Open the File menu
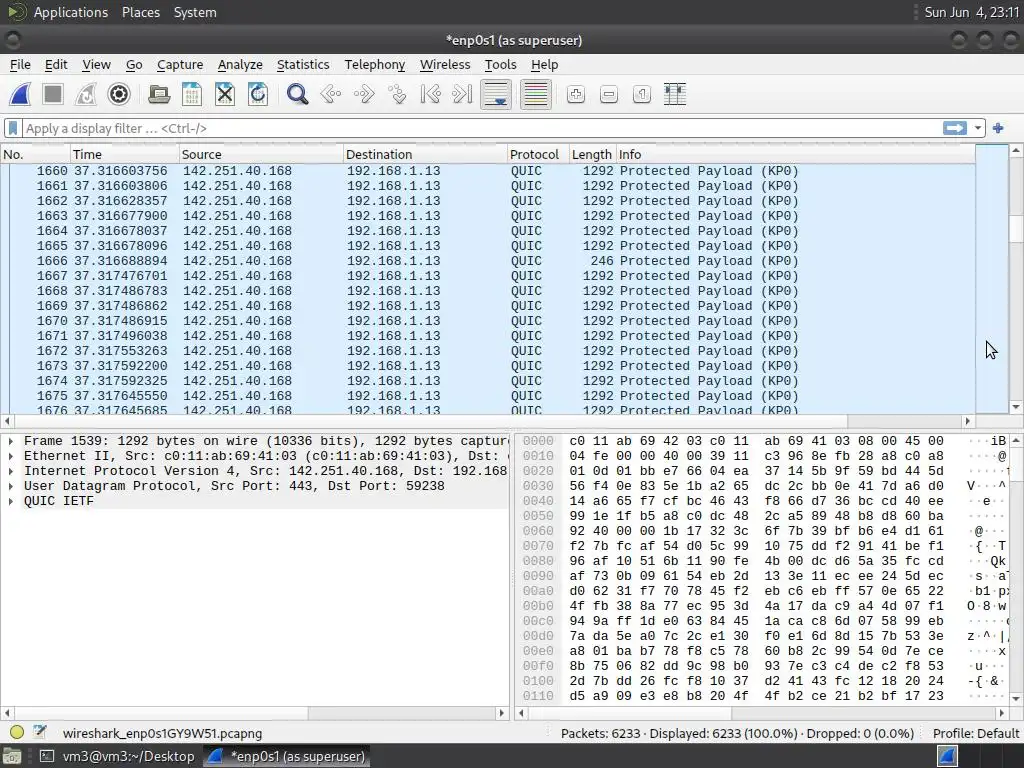1024x768 pixels. [20, 65]
